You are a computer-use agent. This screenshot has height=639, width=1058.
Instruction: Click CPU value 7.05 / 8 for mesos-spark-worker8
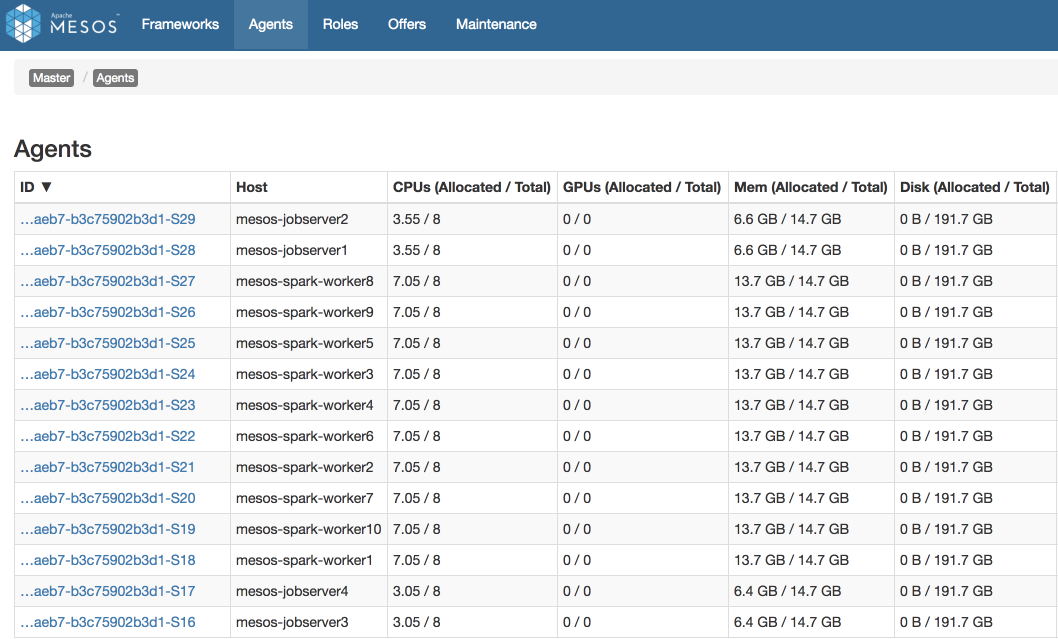pyautogui.click(x=416, y=281)
